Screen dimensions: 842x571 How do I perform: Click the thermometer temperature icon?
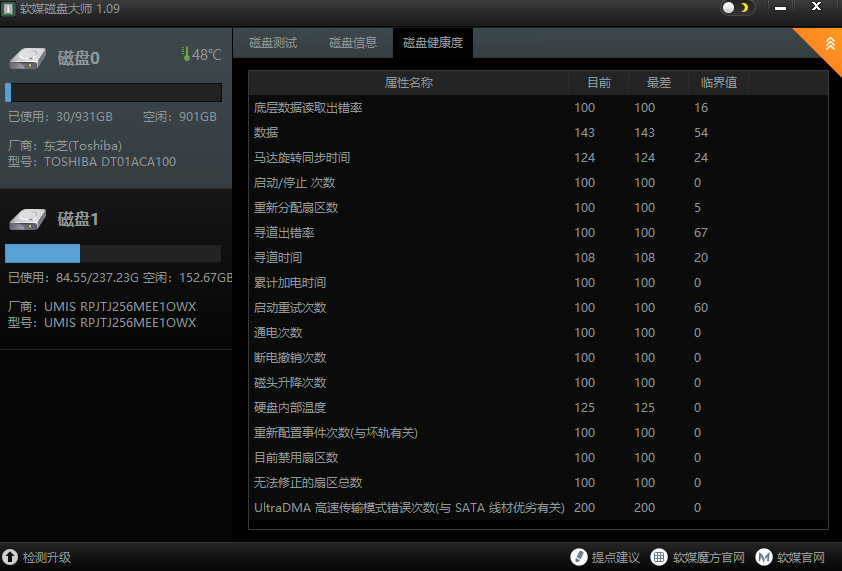tap(185, 54)
